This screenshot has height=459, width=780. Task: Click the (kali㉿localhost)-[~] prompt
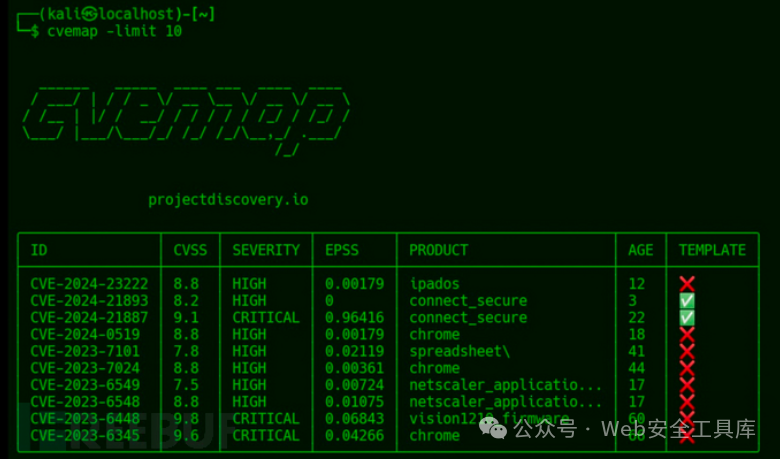tap(127, 14)
